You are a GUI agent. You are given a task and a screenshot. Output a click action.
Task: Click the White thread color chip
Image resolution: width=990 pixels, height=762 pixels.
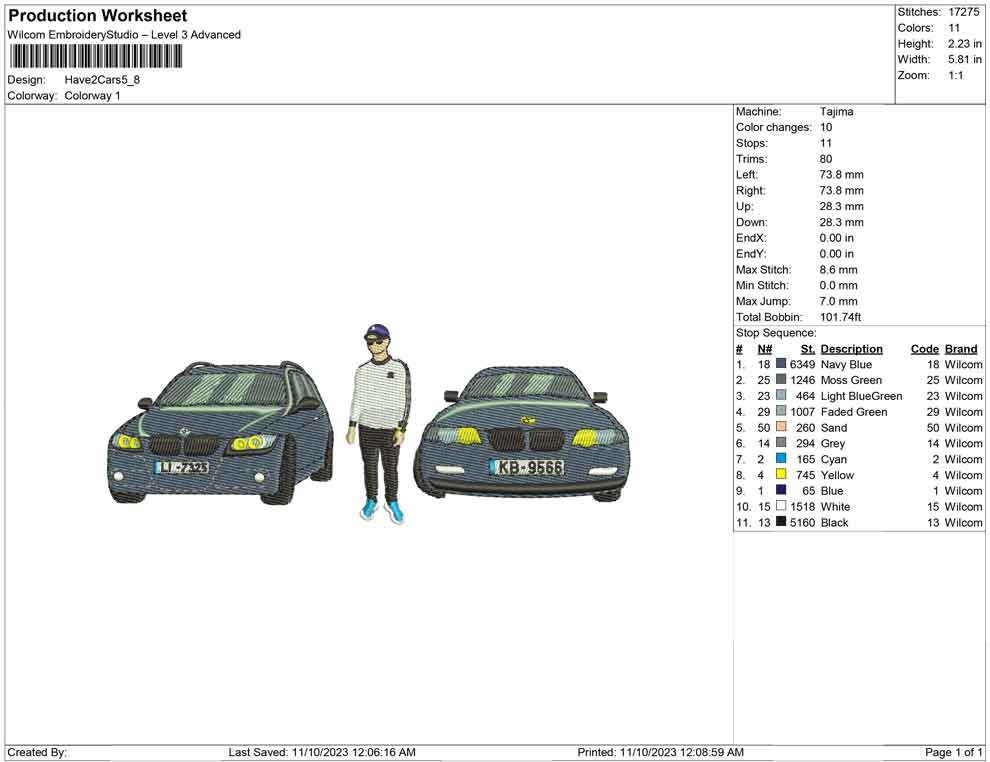[778, 507]
